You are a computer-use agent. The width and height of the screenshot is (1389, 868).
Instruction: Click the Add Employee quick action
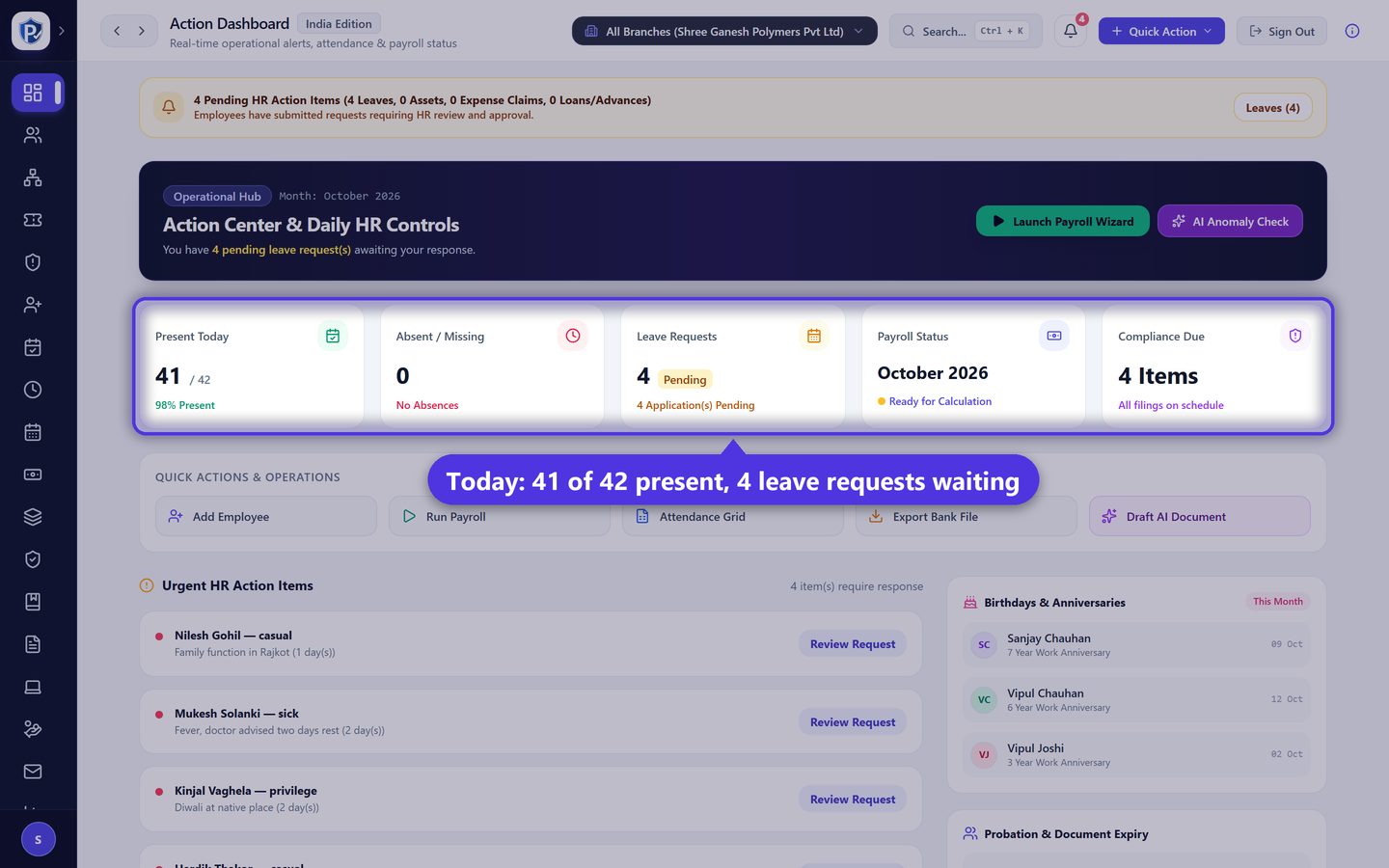point(266,516)
